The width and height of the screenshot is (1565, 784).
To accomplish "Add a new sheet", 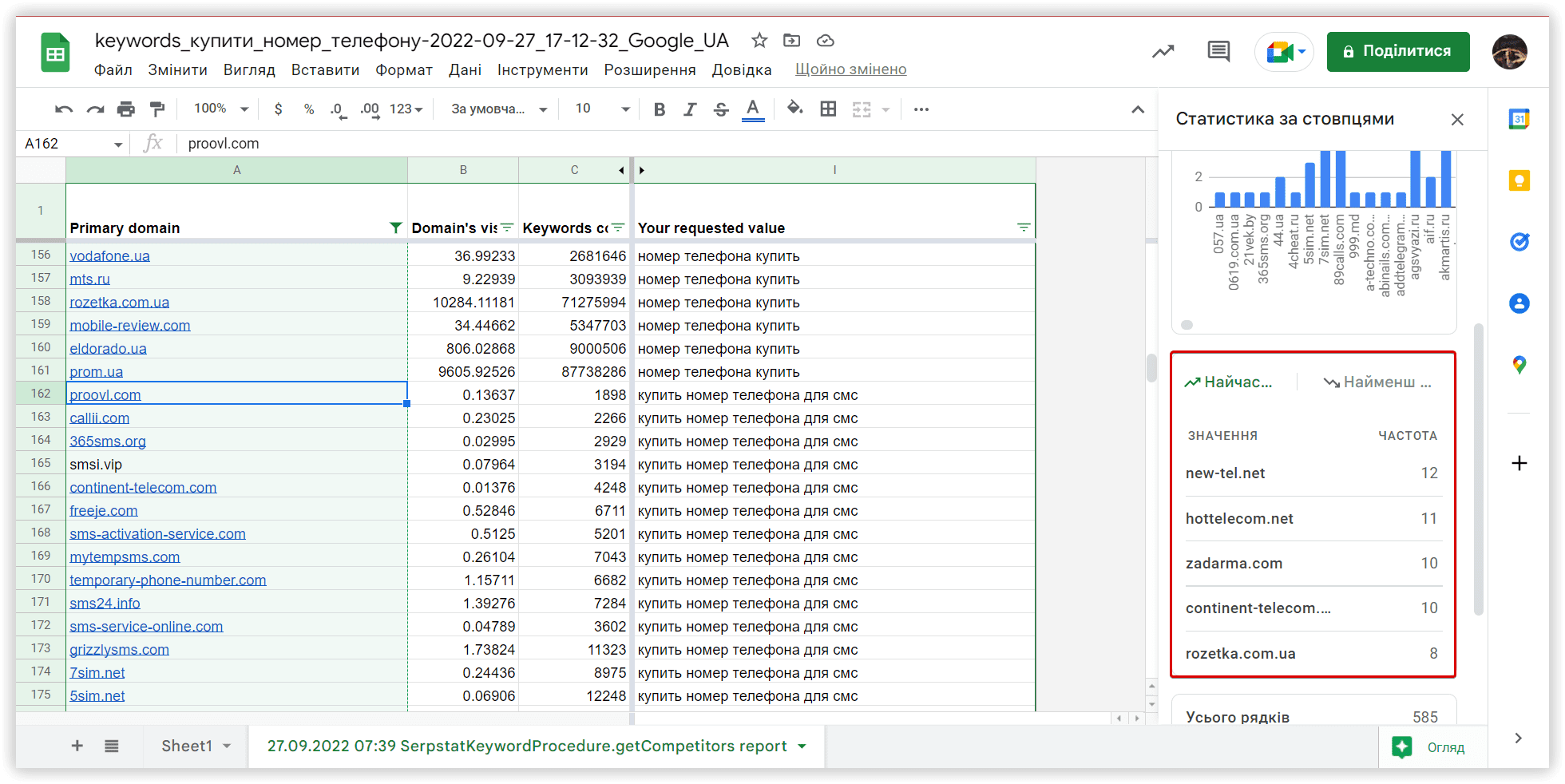I will point(77,746).
